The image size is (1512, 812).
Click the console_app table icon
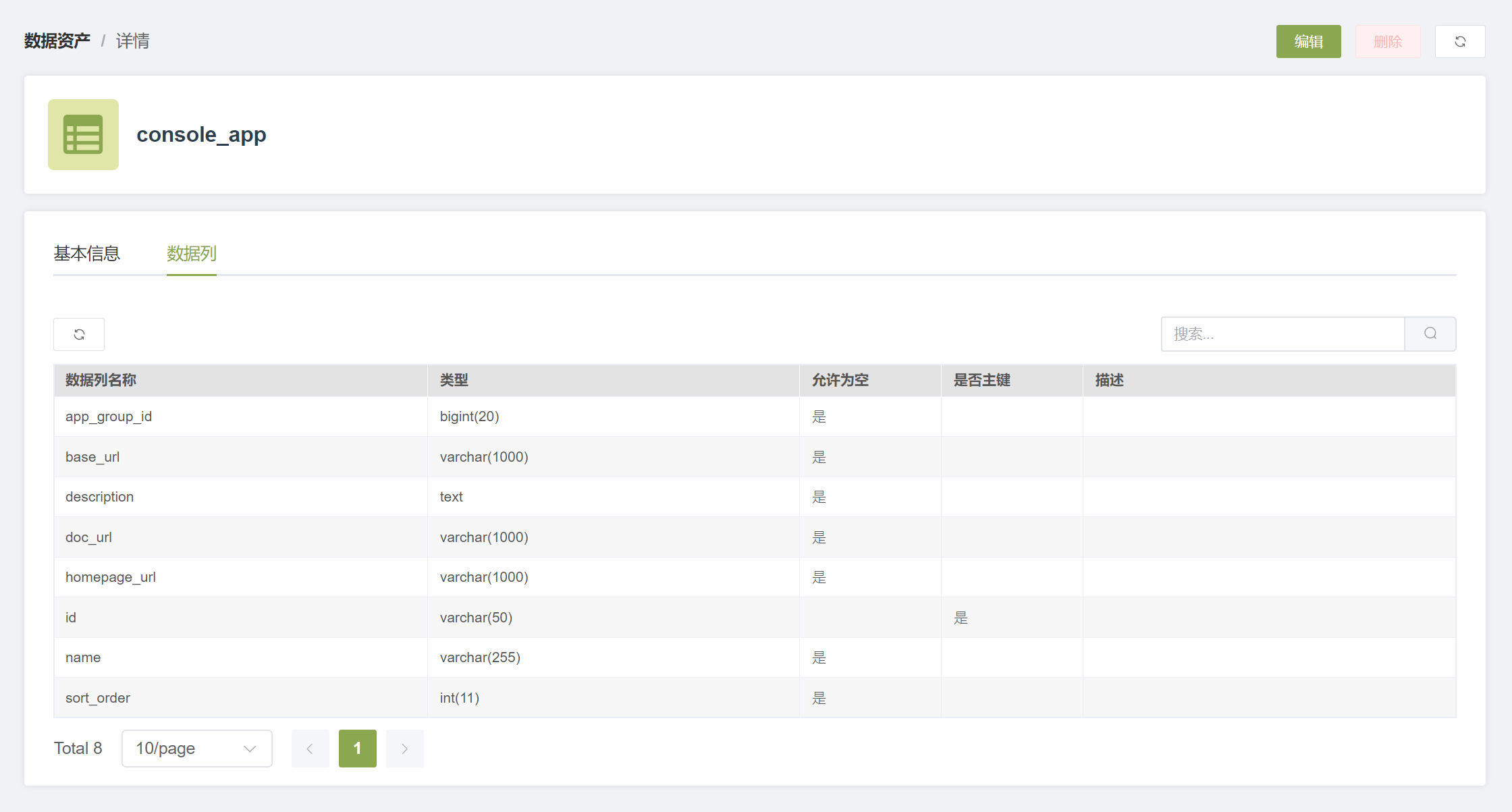click(x=83, y=134)
